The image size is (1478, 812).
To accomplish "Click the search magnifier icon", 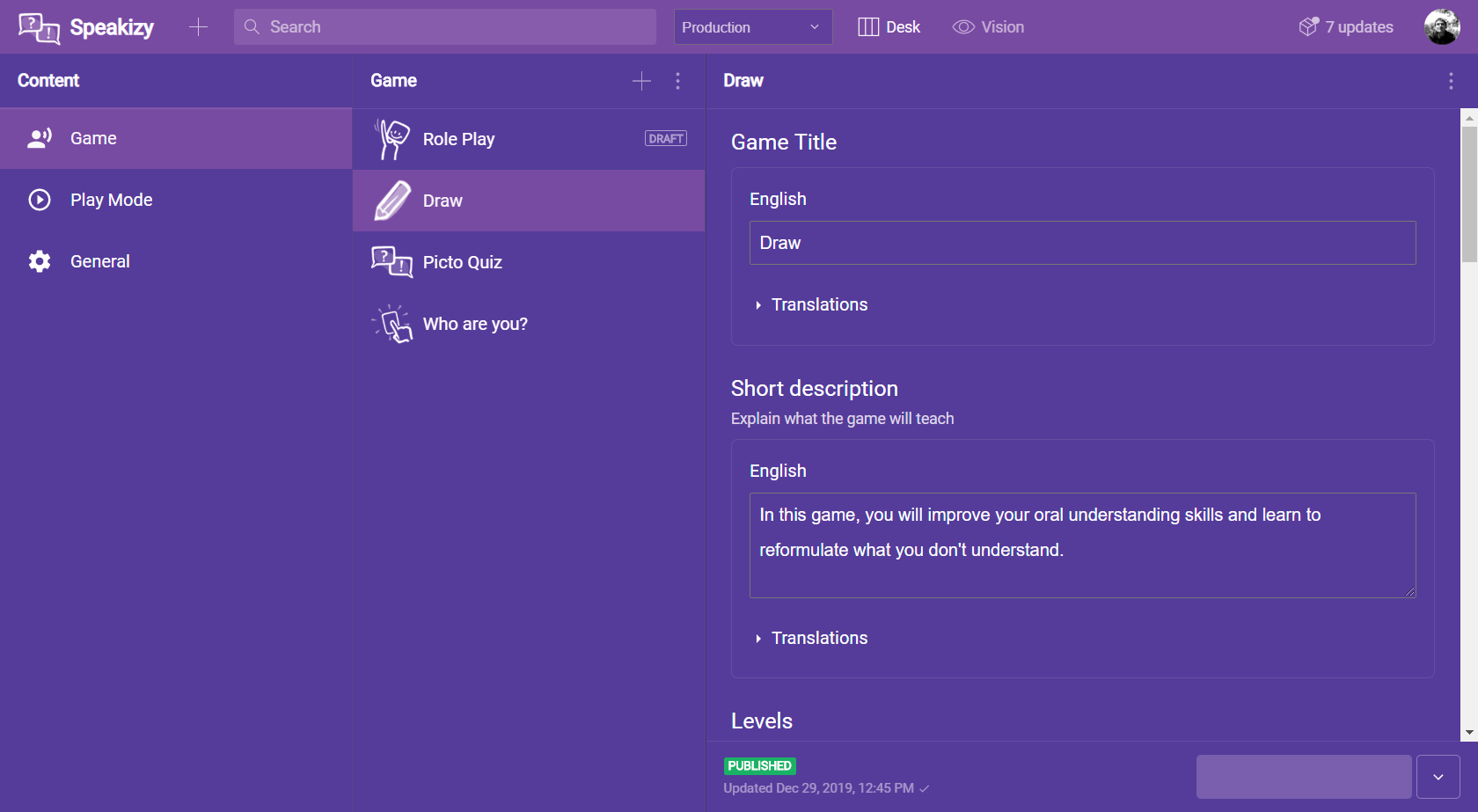I will 252,27.
